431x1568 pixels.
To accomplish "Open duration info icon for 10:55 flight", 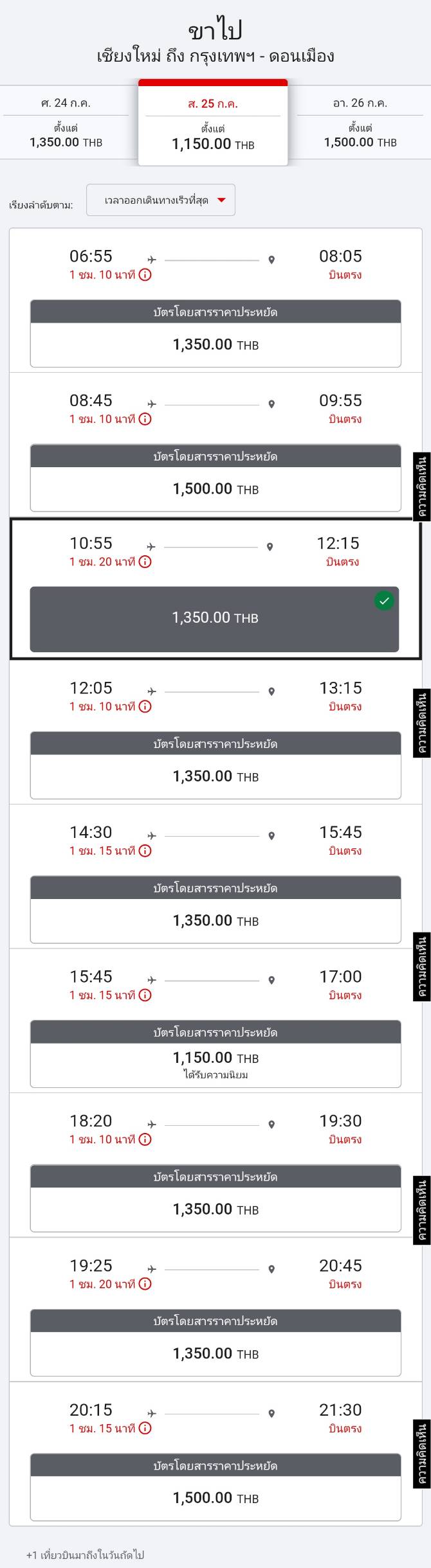I will pyautogui.click(x=145, y=562).
